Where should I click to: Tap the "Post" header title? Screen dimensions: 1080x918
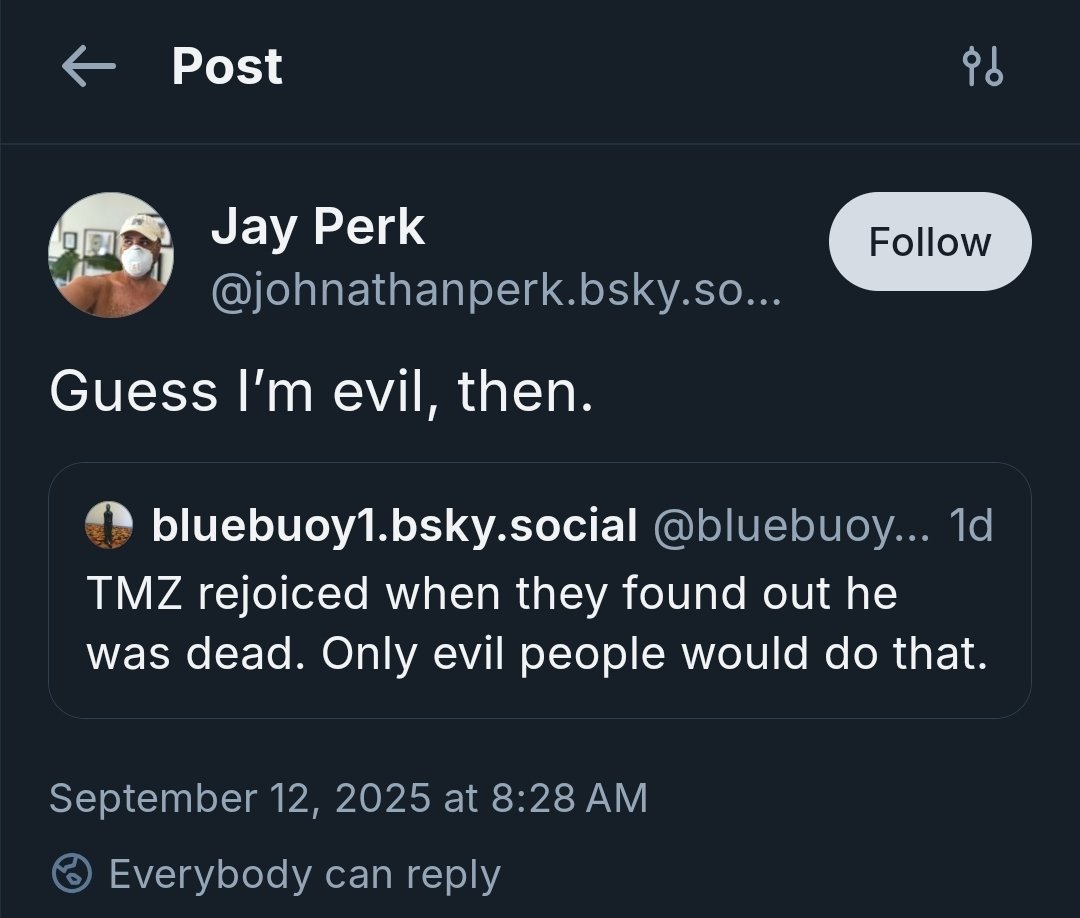[227, 68]
